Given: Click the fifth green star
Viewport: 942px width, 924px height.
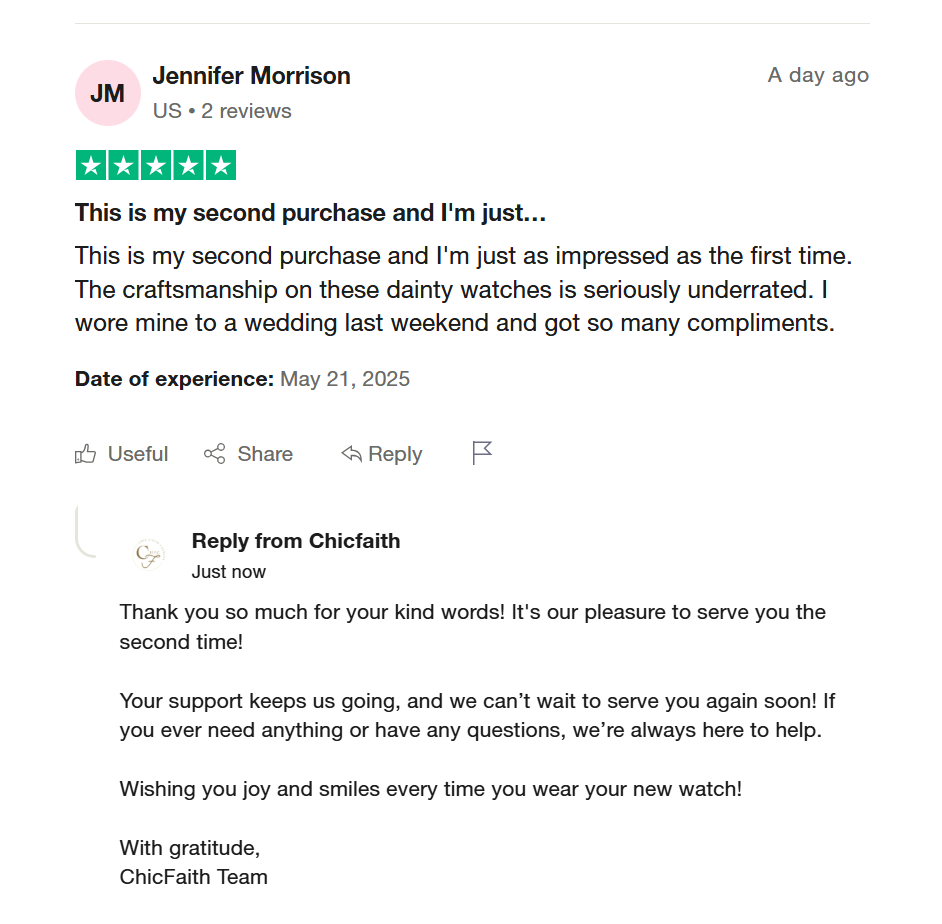Looking at the screenshot, I should [x=220, y=166].
